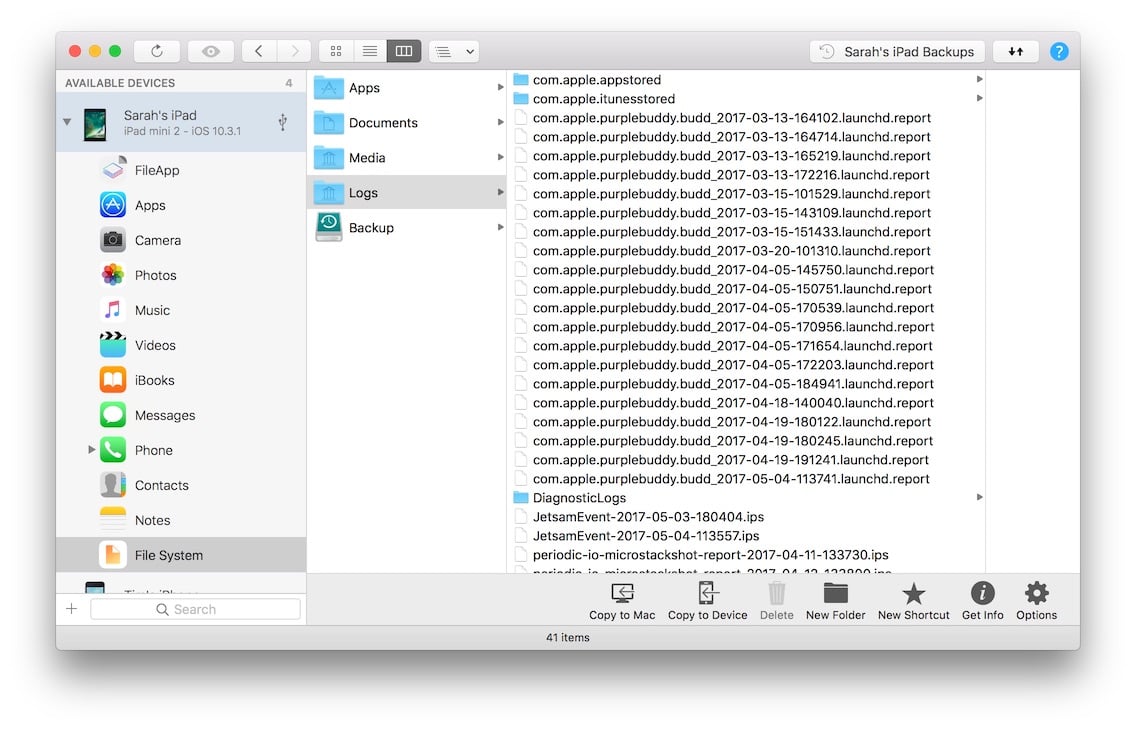This screenshot has height=730, width=1136.
Task: Expand the Apps folder arrow
Action: [500, 87]
